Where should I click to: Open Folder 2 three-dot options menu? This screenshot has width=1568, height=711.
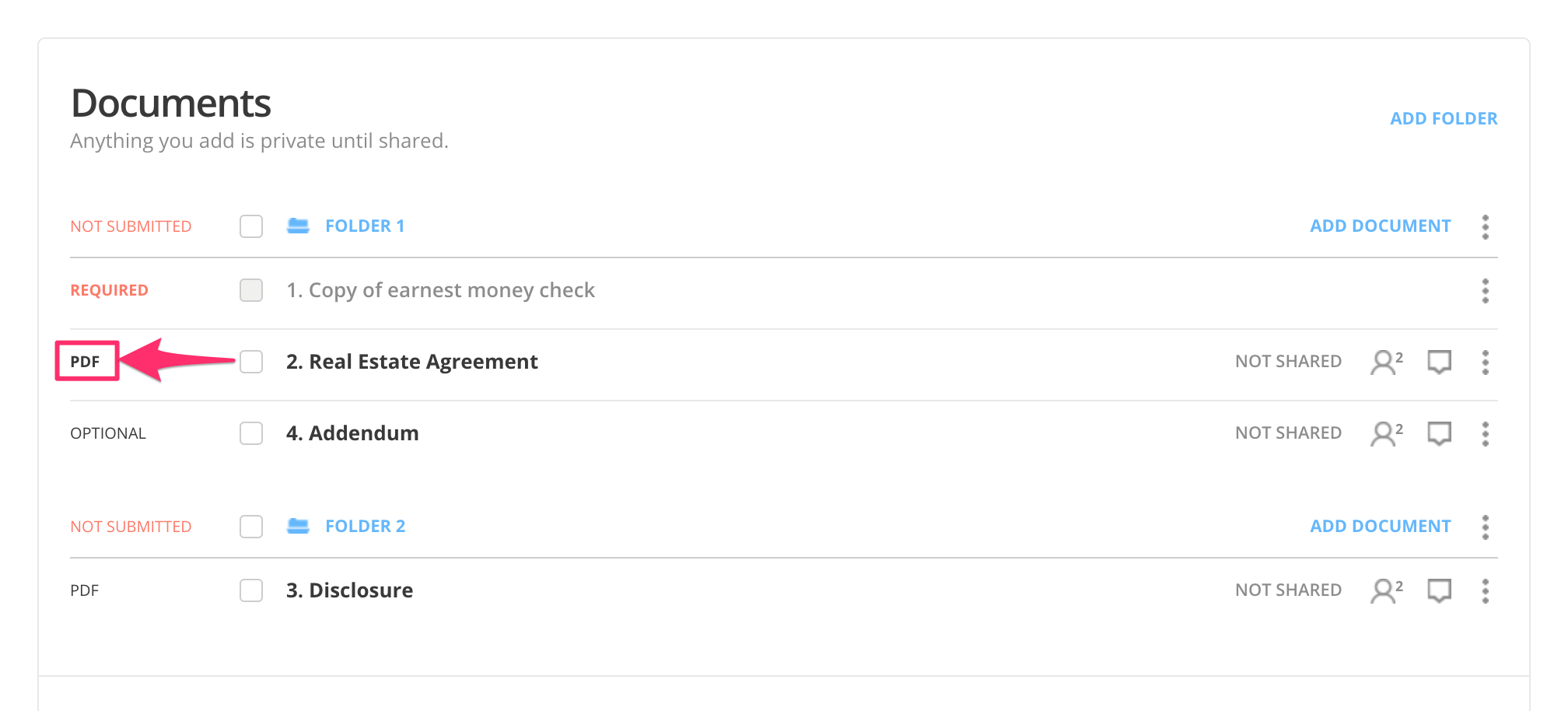click(1485, 527)
